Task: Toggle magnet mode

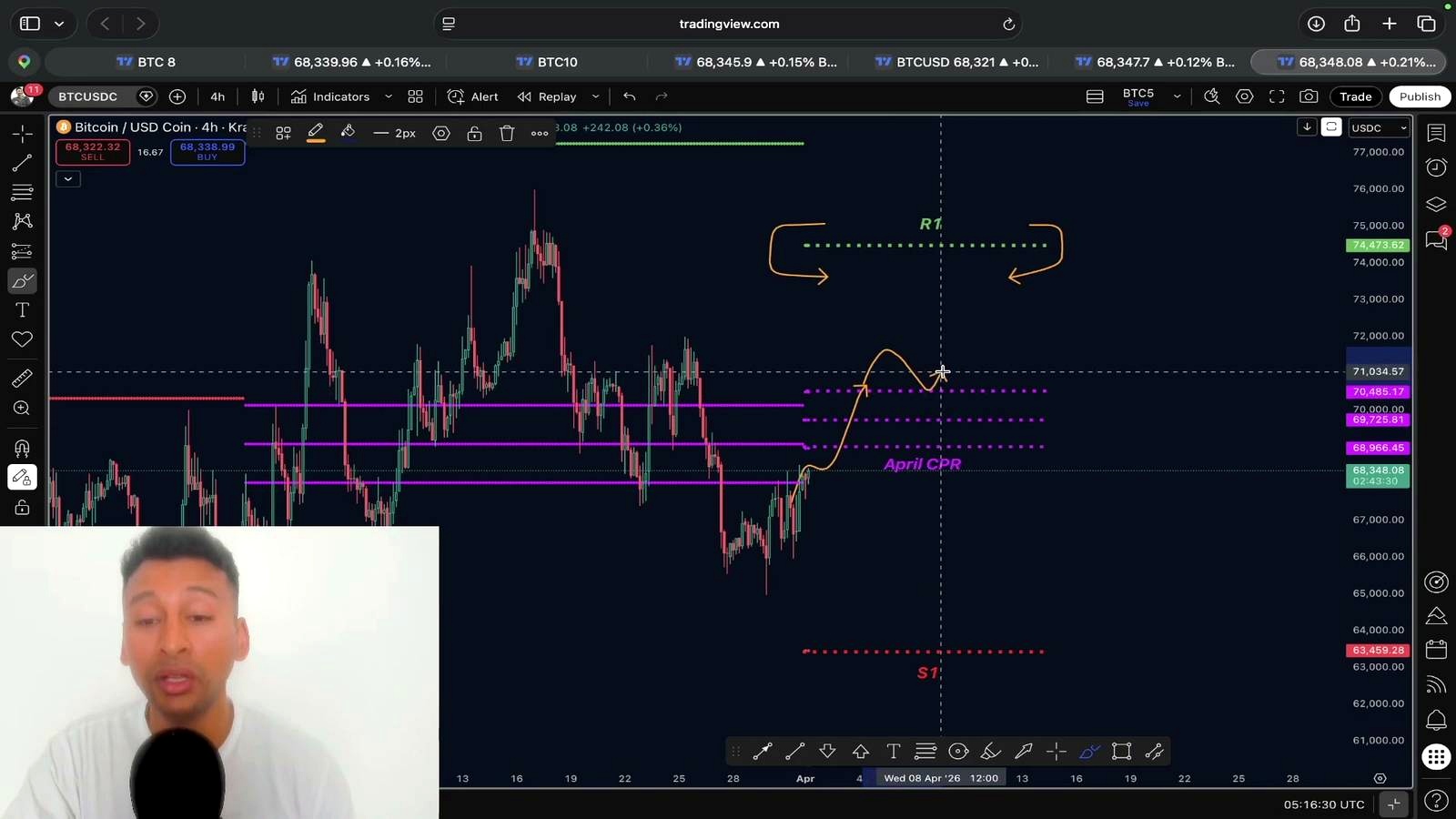Action: [x=22, y=448]
